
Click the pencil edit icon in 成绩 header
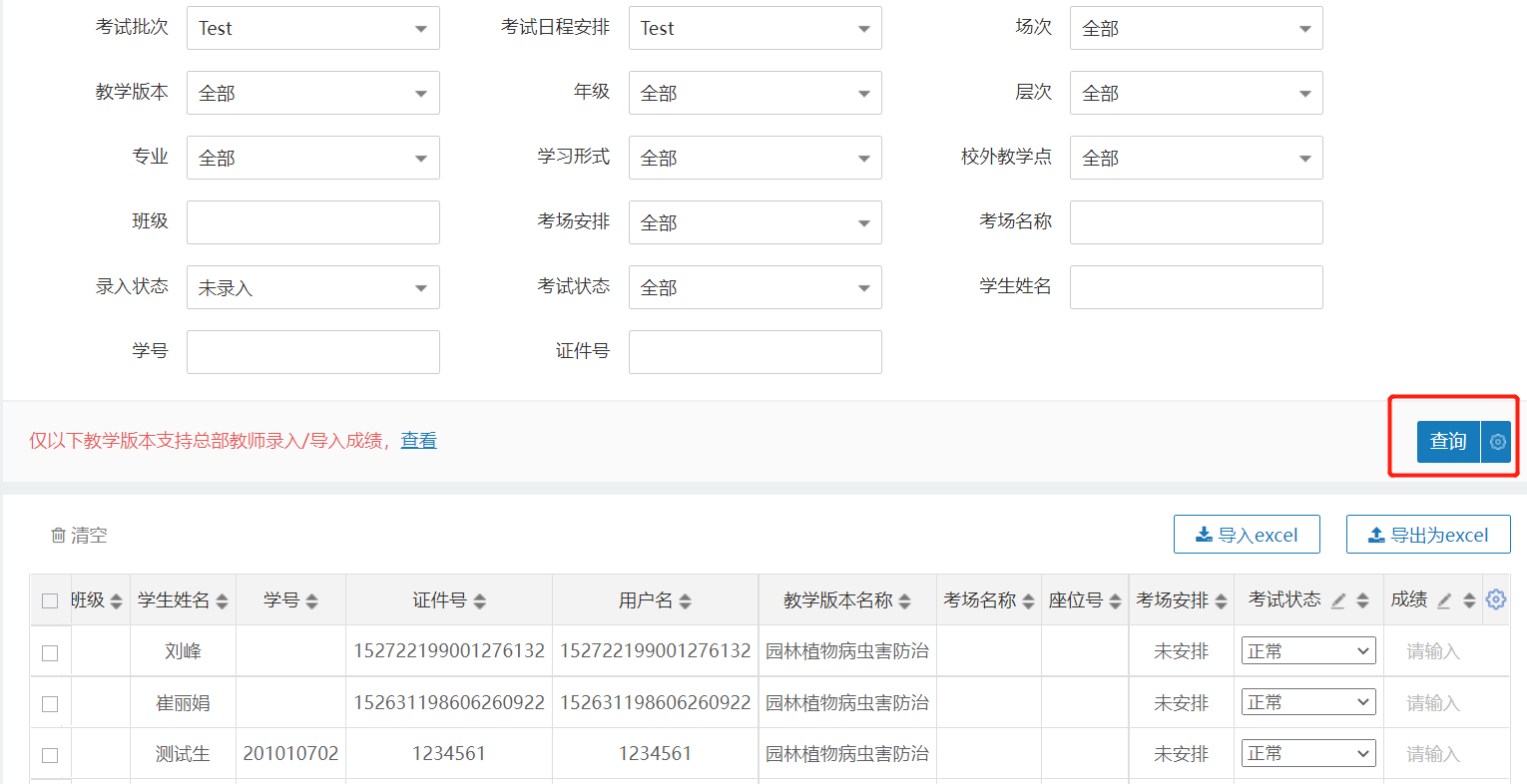click(1443, 600)
